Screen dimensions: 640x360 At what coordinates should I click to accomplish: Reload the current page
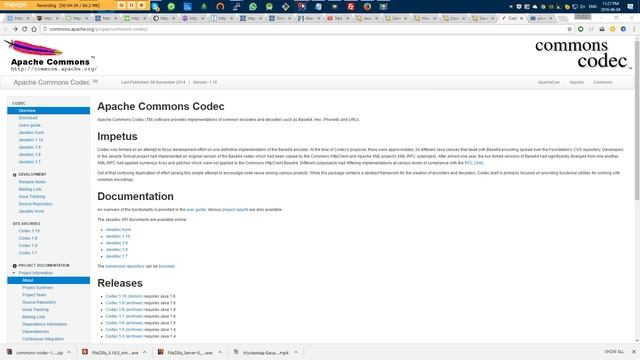(x=24, y=29)
